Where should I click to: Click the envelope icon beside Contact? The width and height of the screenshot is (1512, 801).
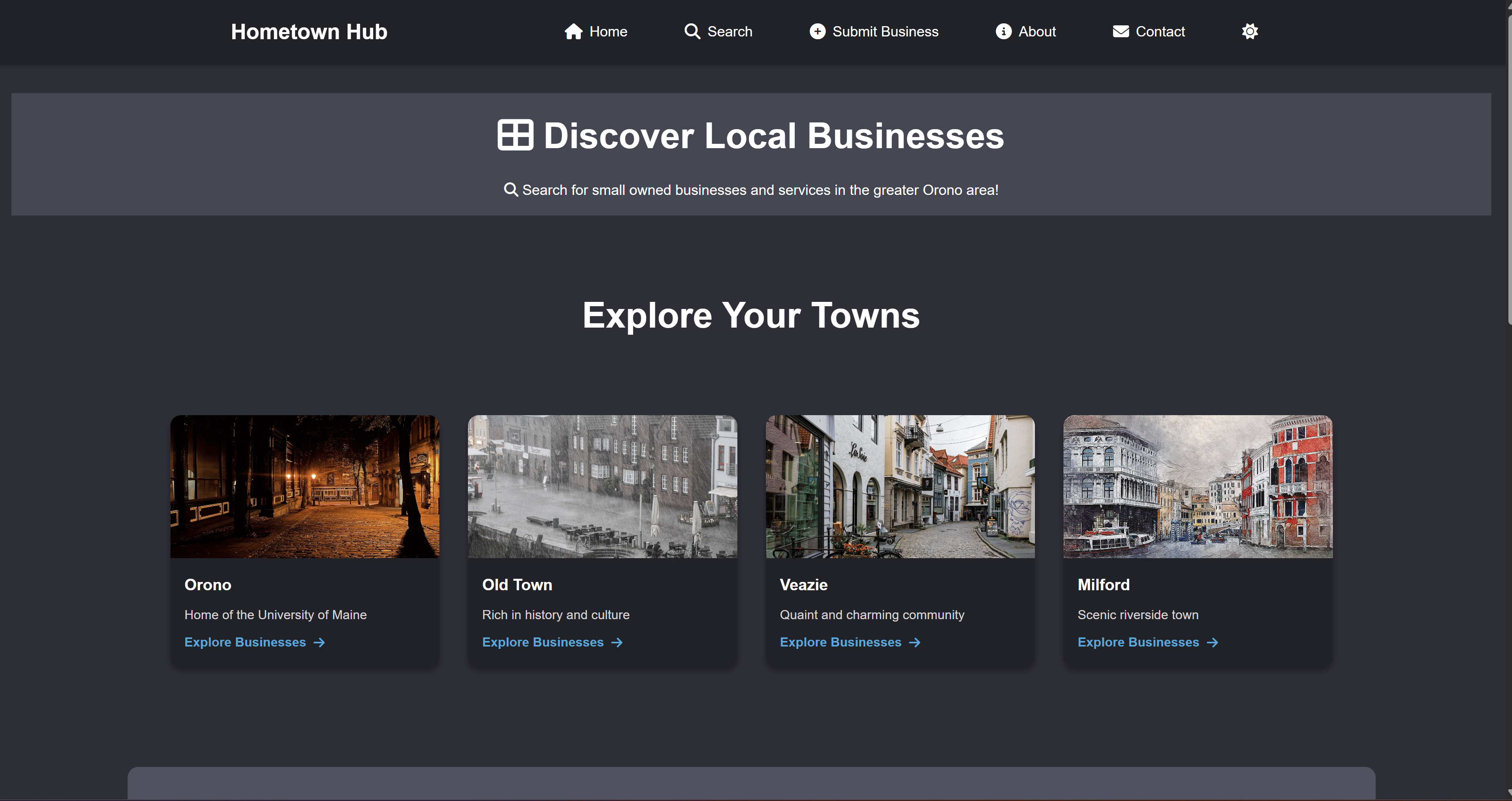1121,32
